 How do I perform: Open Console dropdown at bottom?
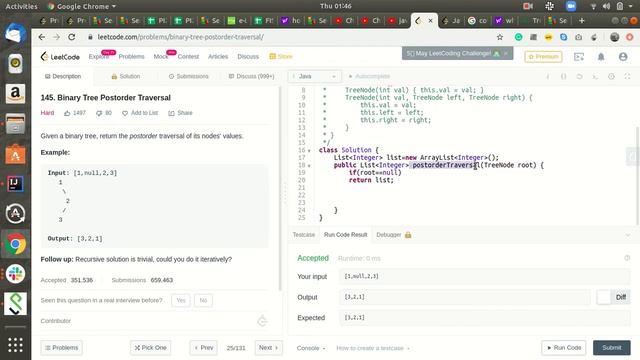pos(311,348)
